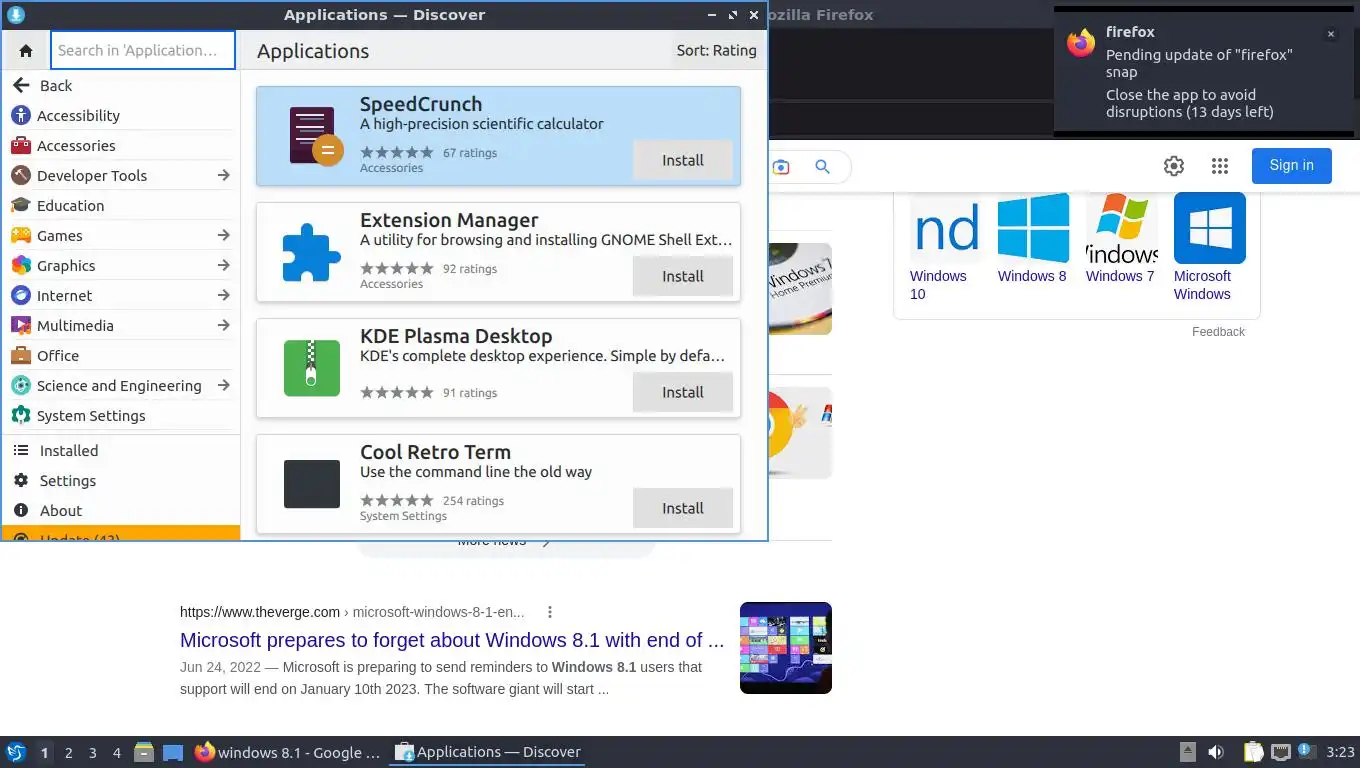Click the Graphics category icon

[21, 266]
